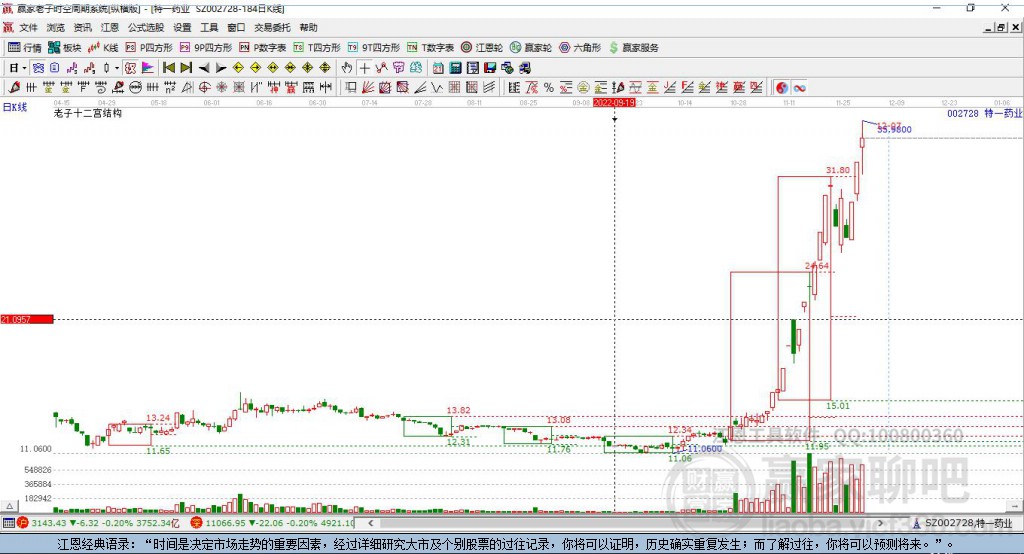
Task: Click the 老子十二宫结构 chart label
Action: pyautogui.click(x=88, y=113)
